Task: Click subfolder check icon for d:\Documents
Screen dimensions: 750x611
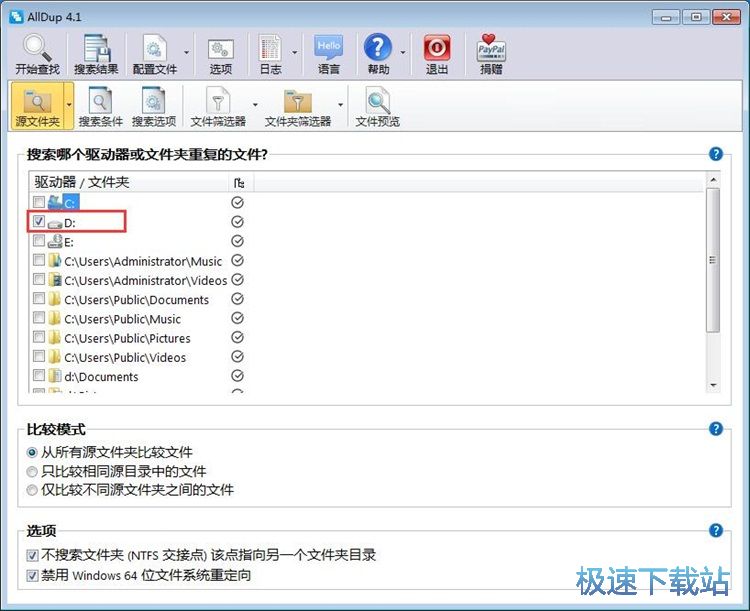Action: click(237, 376)
